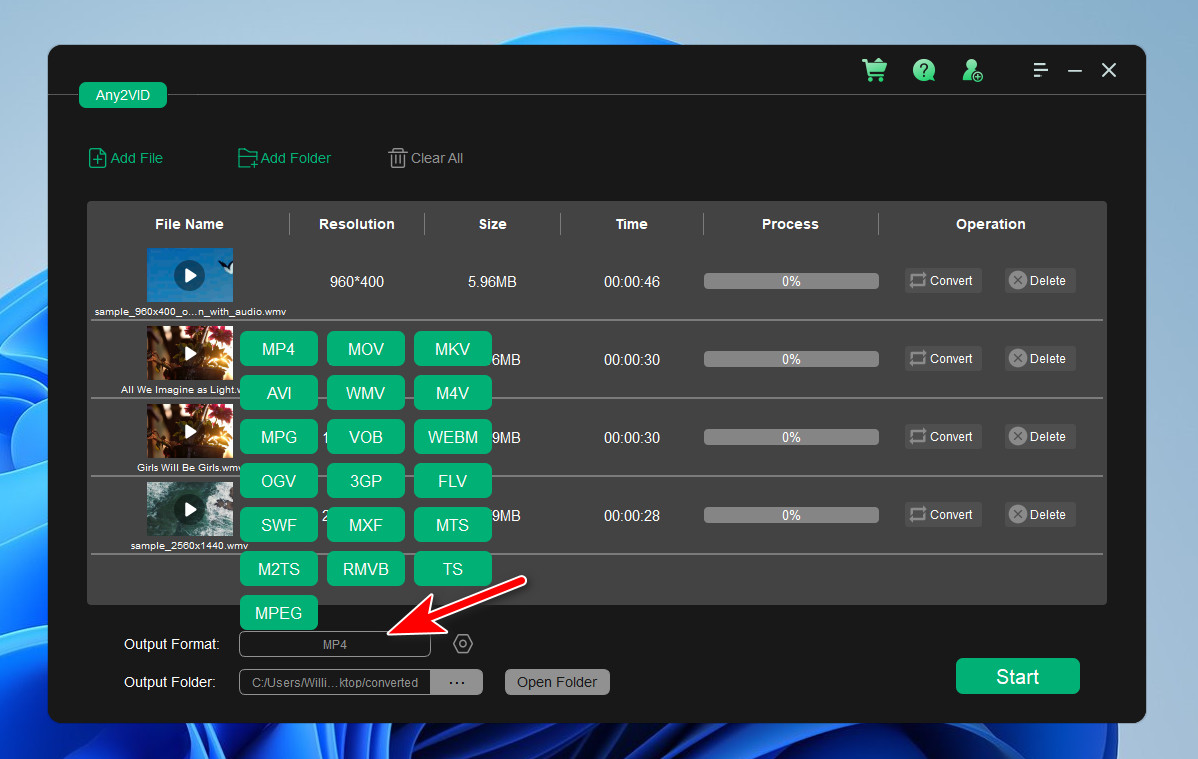Select OGV output format
Screen dimensions: 1198x759
278,481
